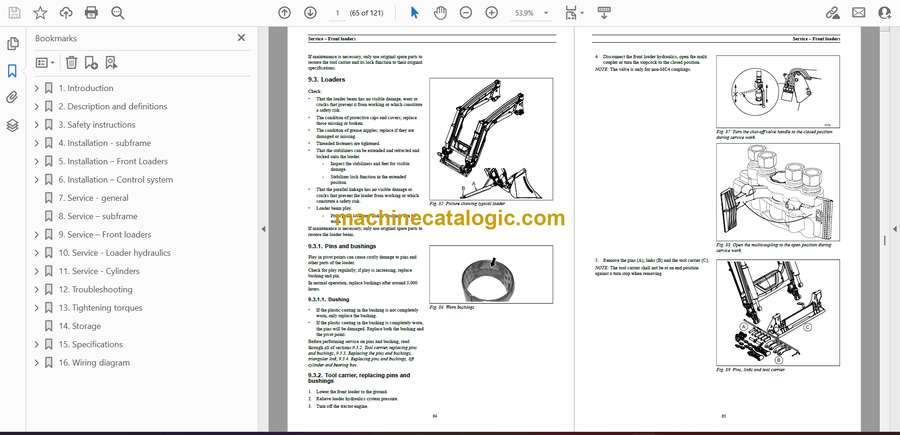This screenshot has width=900, height=435.
Task: Click the Save file icon
Action: 14,13
